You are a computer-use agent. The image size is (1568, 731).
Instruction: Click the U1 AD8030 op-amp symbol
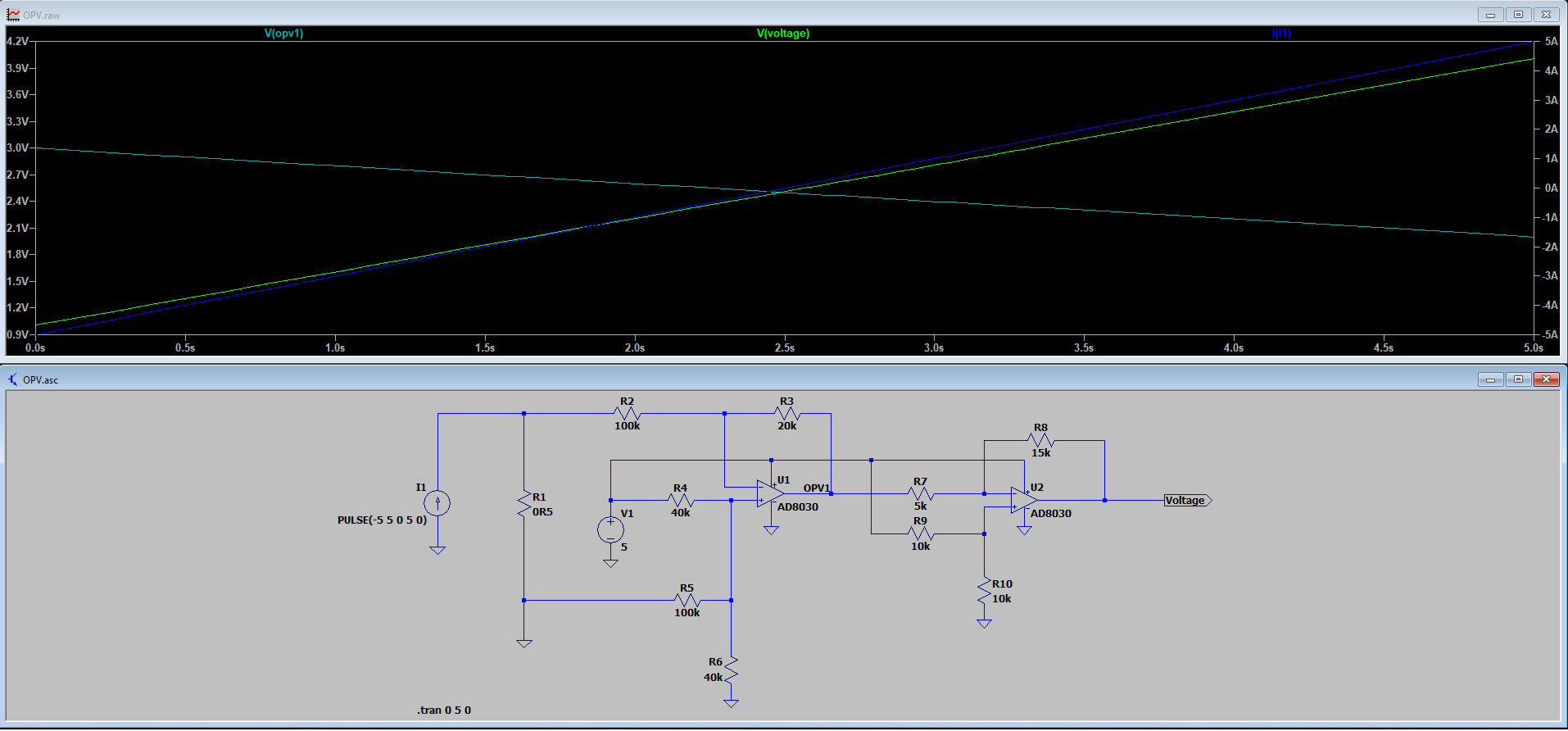[770, 493]
